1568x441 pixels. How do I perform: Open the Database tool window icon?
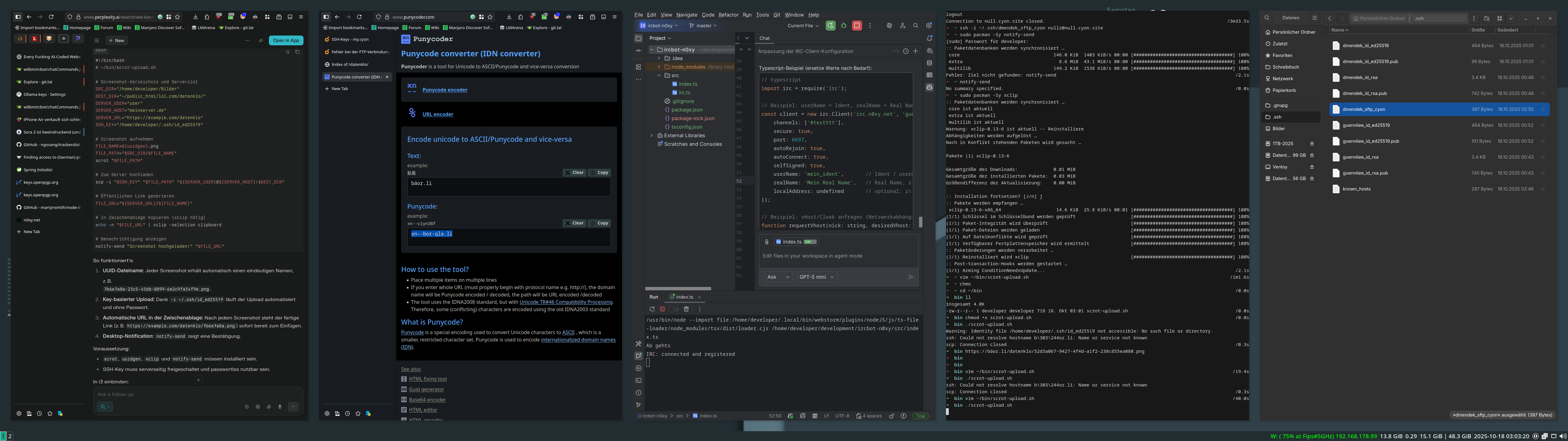pyautogui.click(x=929, y=63)
